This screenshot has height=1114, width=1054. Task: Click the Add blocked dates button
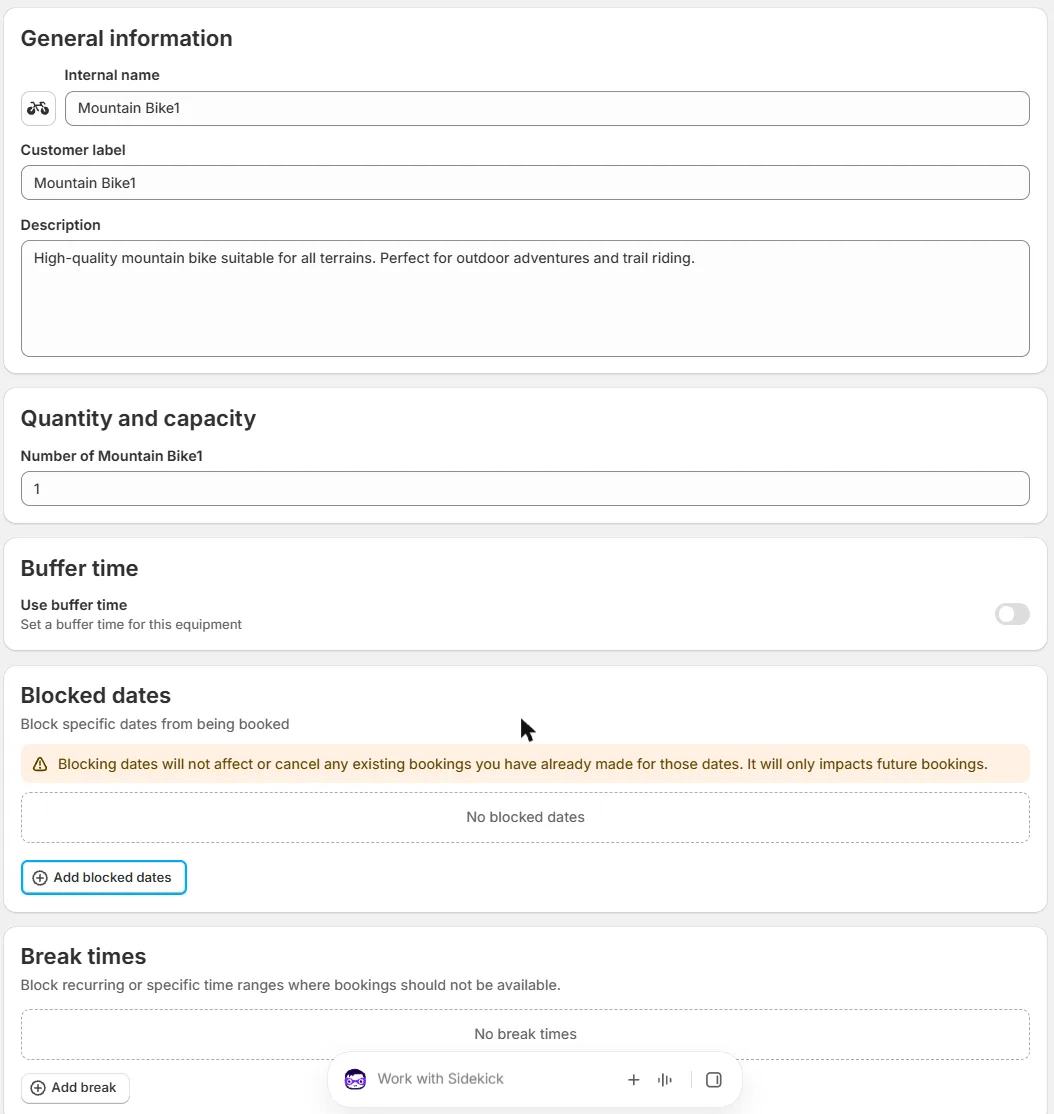104,877
